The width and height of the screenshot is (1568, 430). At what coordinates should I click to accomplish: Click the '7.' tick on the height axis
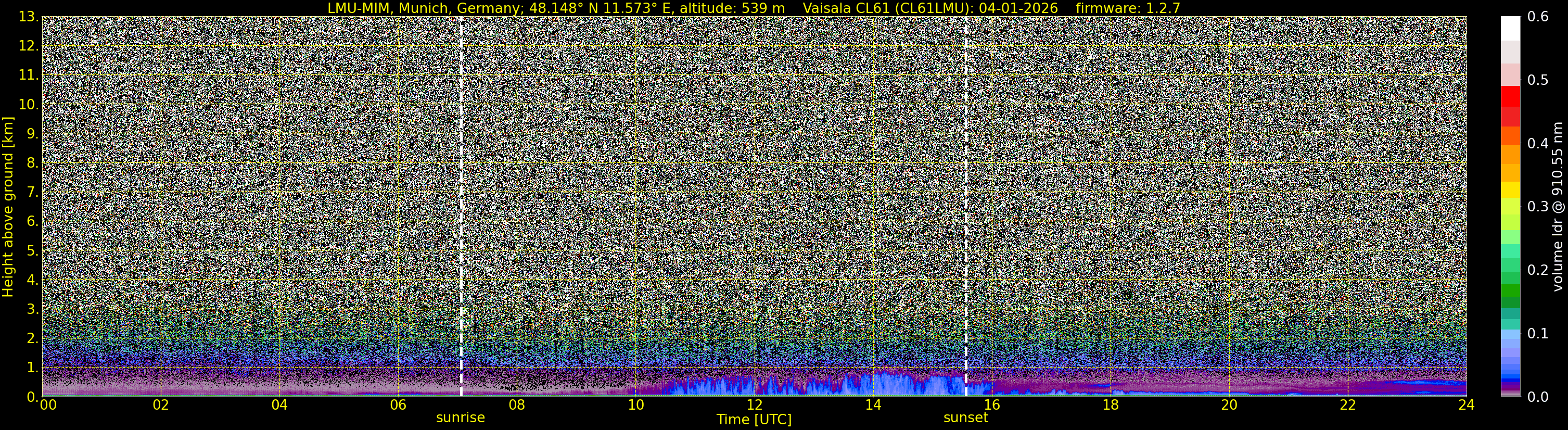[32, 193]
